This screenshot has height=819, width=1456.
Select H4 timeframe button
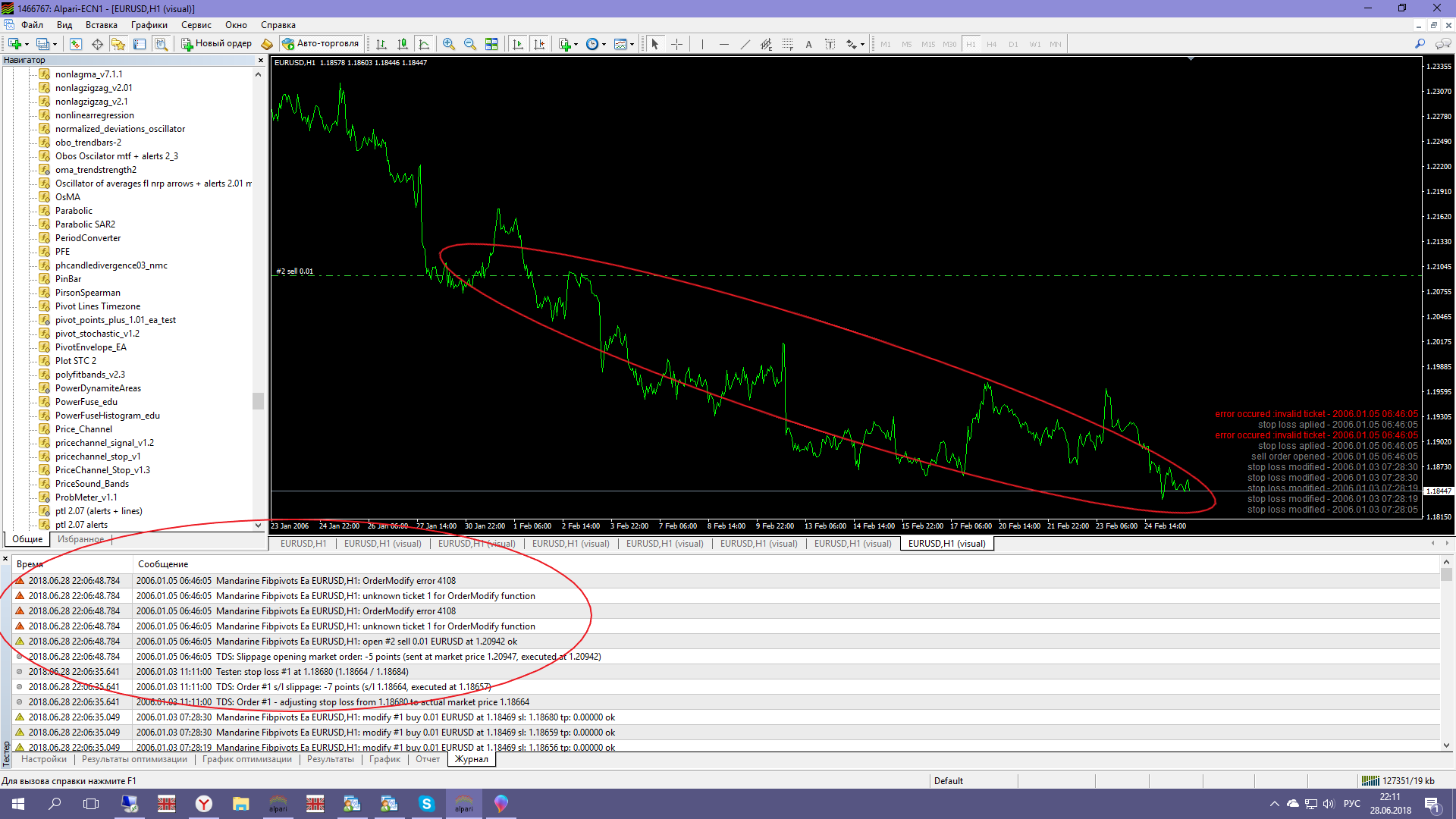(991, 44)
